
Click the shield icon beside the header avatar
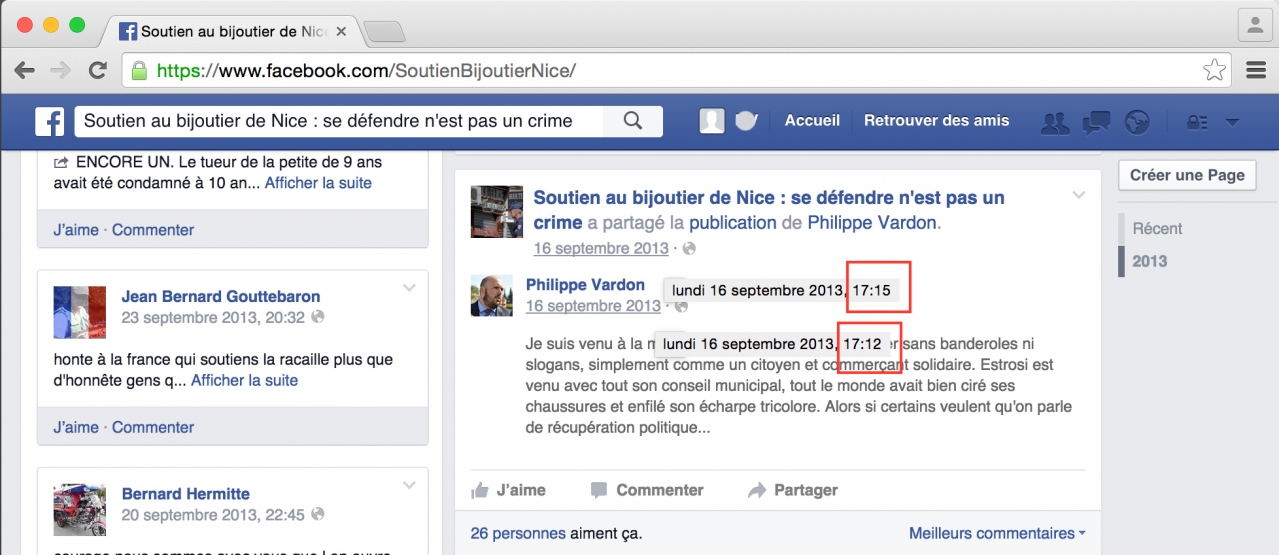[746, 121]
